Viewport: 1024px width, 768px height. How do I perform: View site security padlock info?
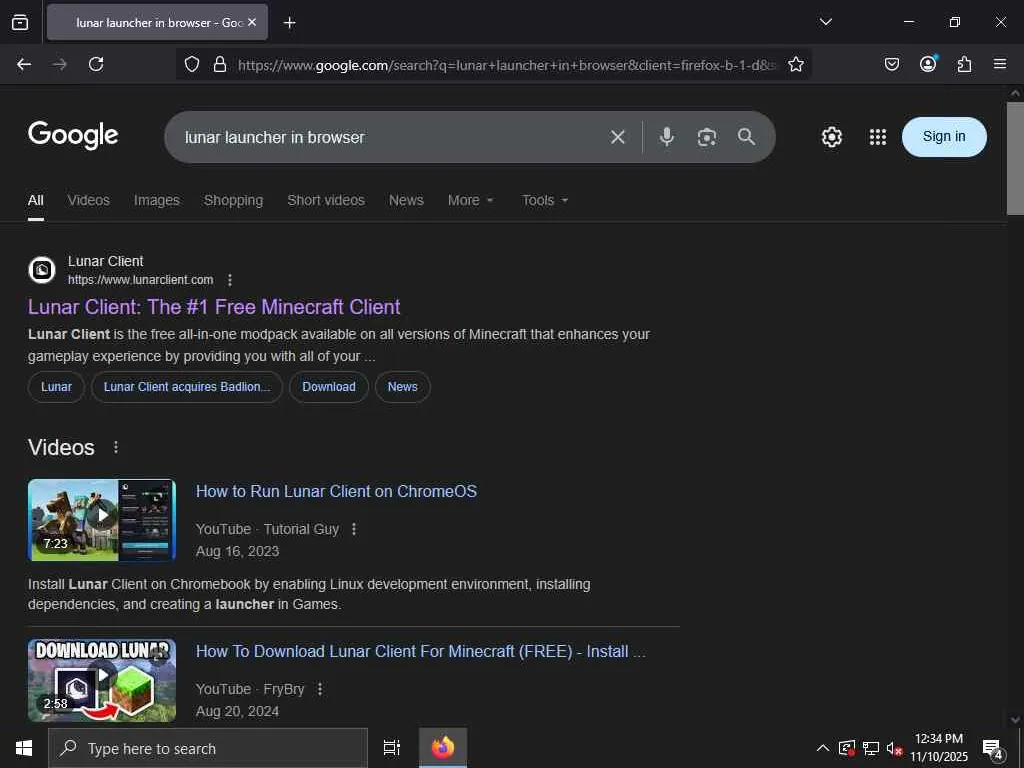click(220, 64)
